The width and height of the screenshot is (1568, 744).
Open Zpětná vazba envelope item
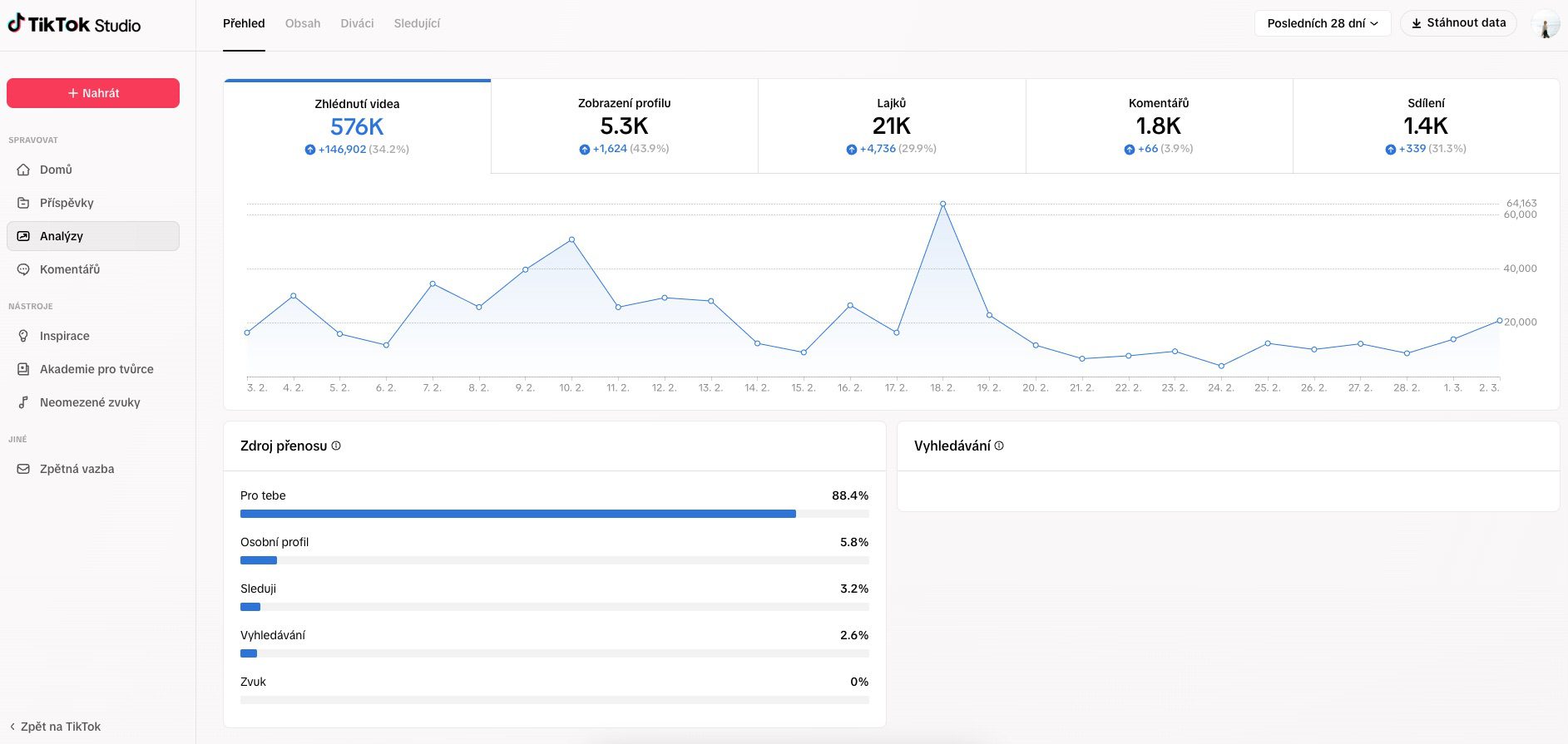[77, 469]
